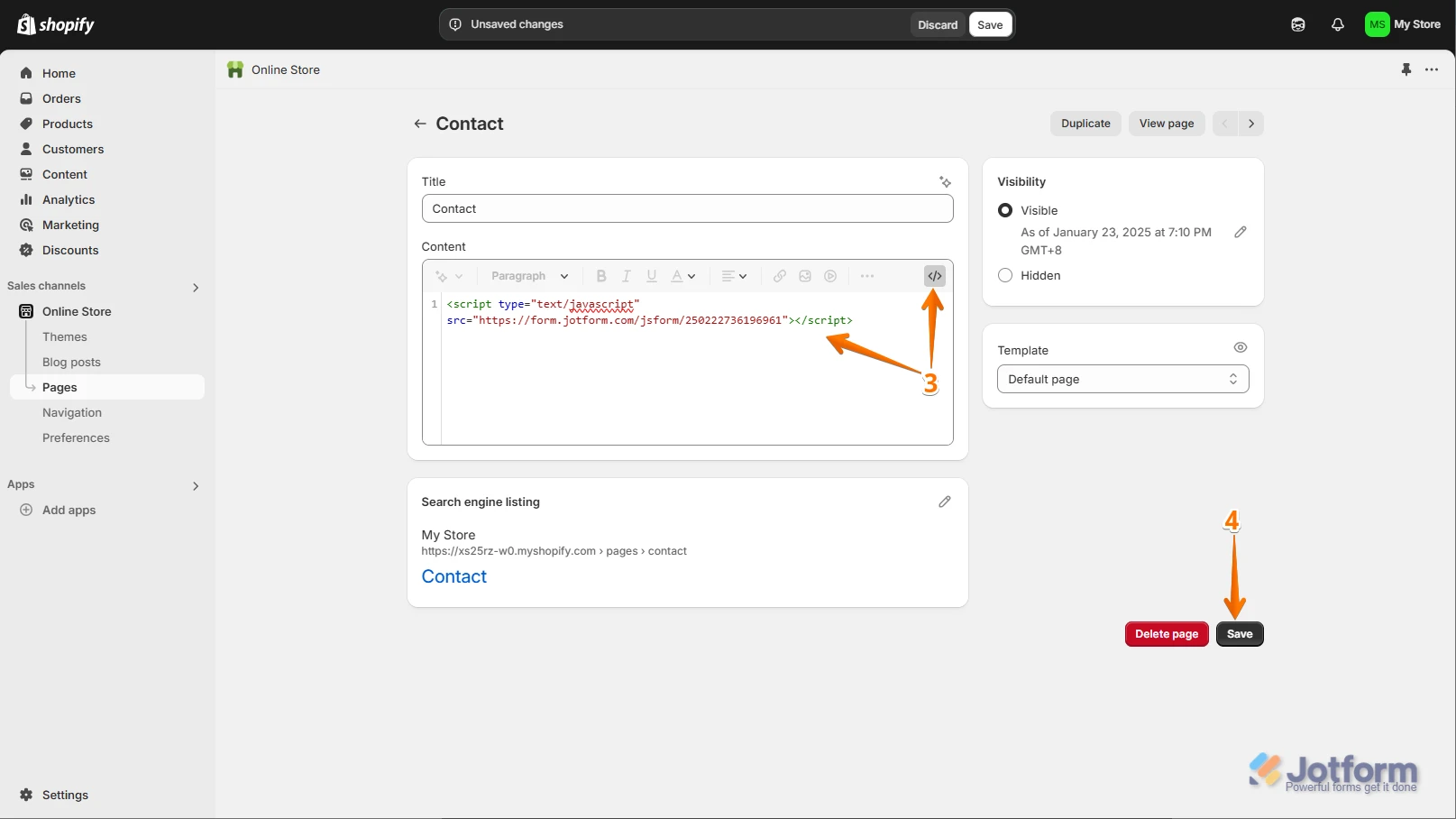Navigate to the Discounts section
This screenshot has height=819, width=1456.
point(70,250)
